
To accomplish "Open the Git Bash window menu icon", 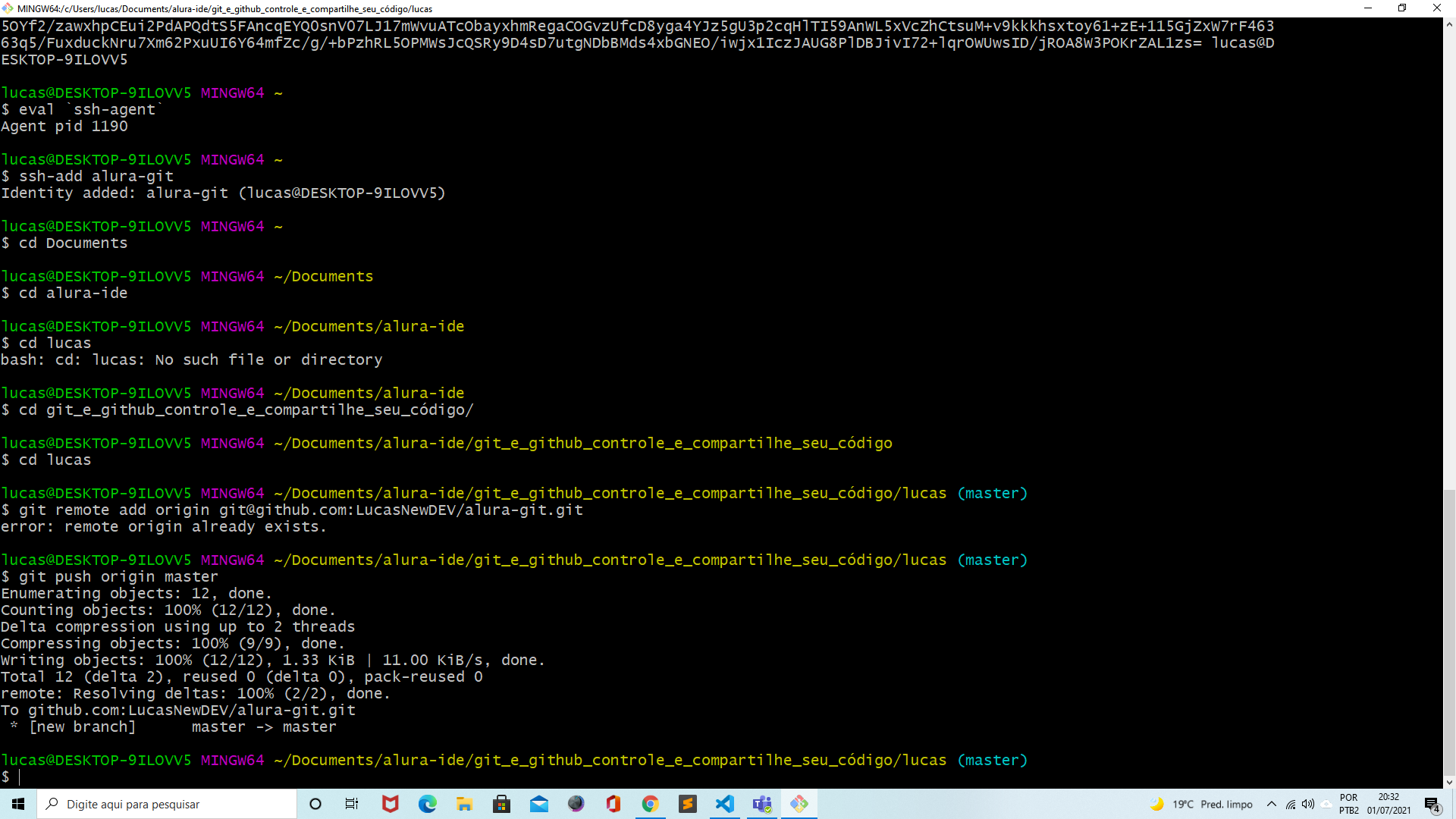I will click(8, 8).
